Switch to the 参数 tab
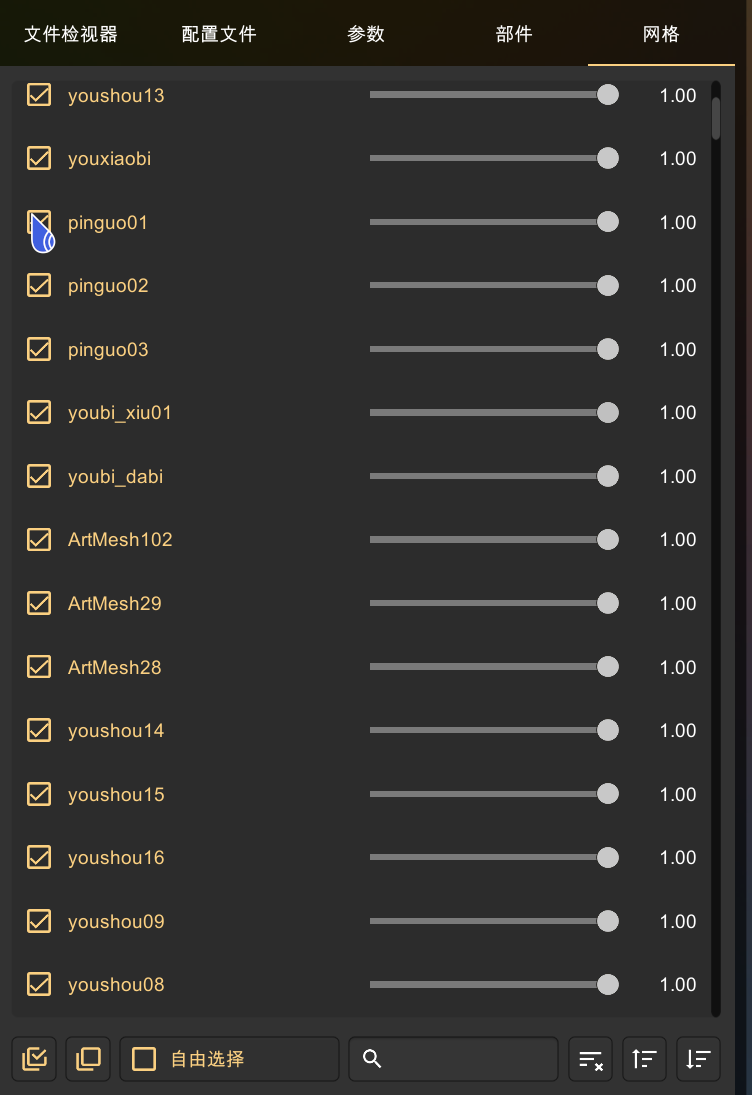This screenshot has width=752, height=1095. [366, 34]
